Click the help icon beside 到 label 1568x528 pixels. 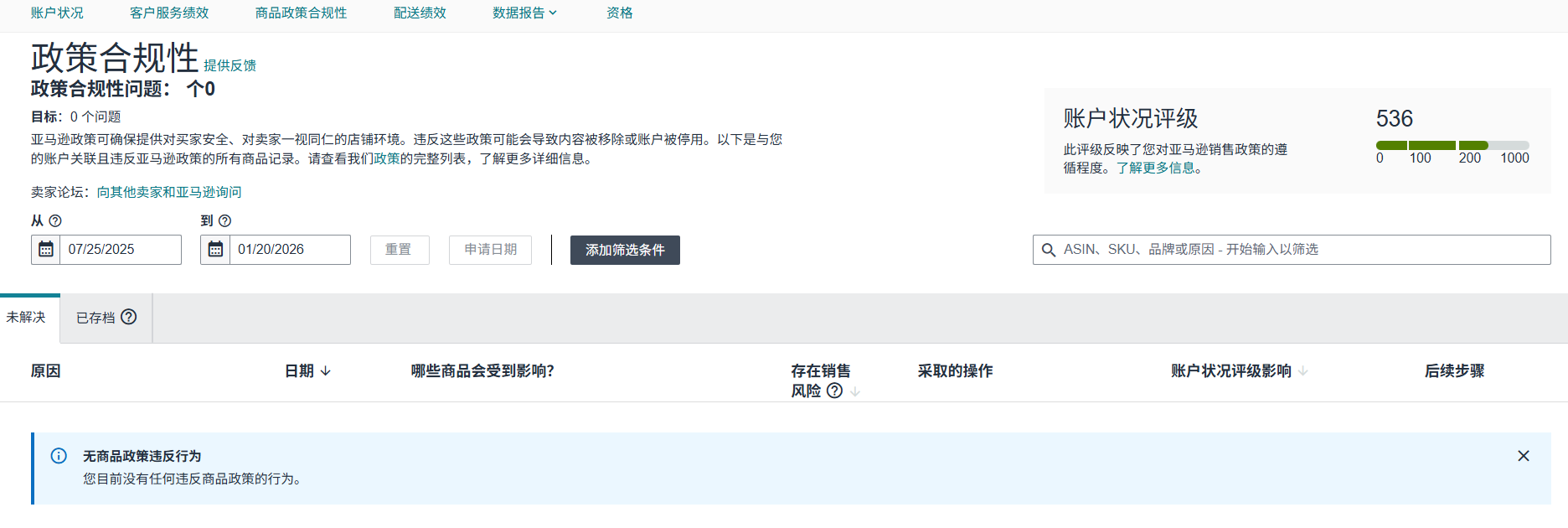pyautogui.click(x=224, y=221)
